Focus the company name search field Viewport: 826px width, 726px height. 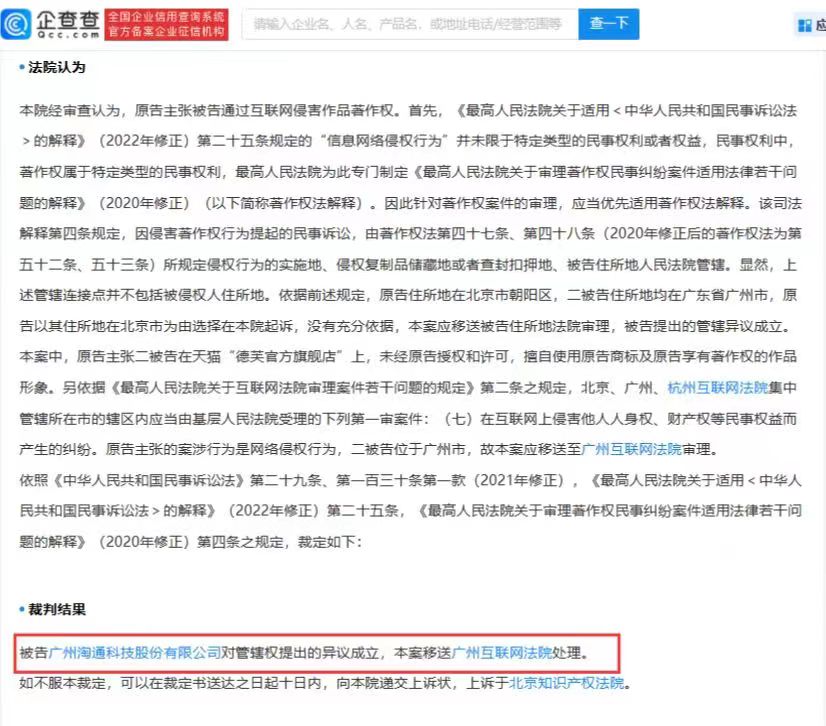pos(410,24)
